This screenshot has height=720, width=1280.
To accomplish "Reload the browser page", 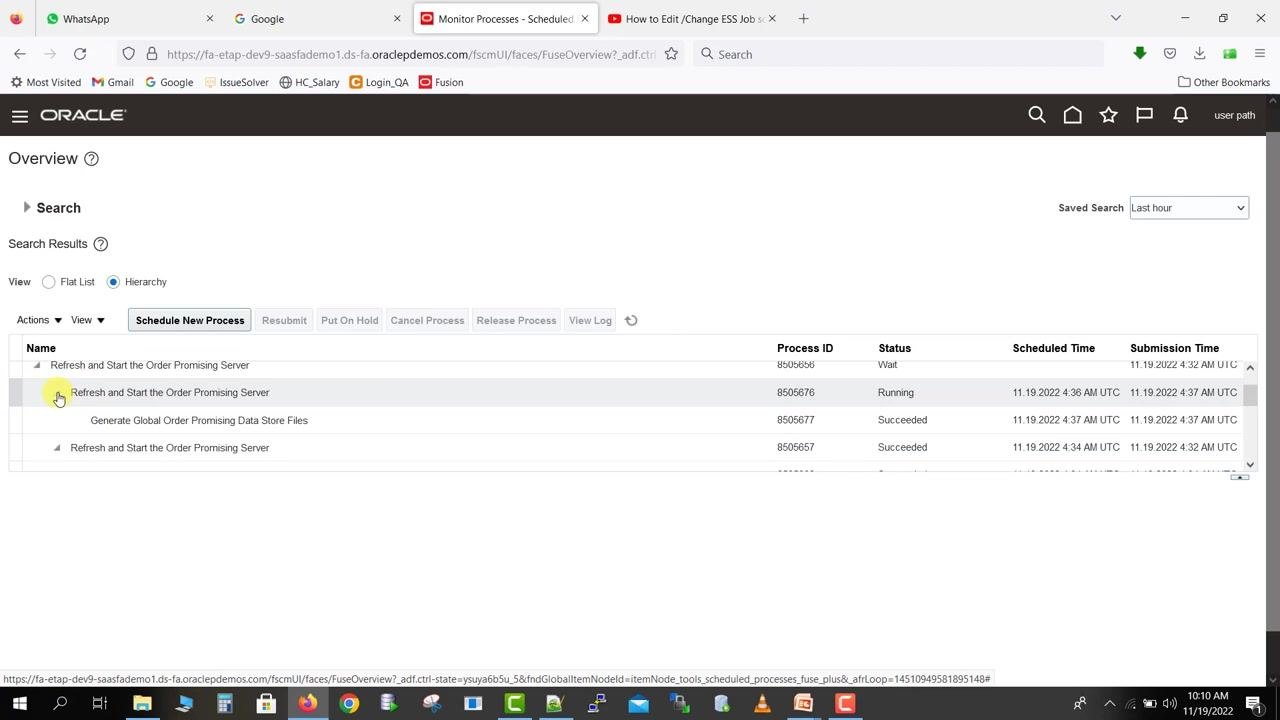I will (80, 54).
